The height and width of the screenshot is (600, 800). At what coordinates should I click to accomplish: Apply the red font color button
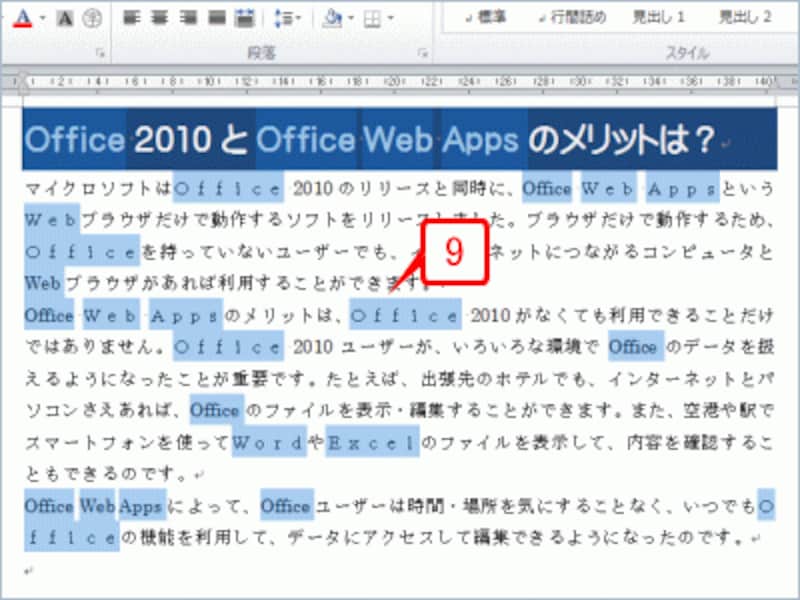pos(23,19)
